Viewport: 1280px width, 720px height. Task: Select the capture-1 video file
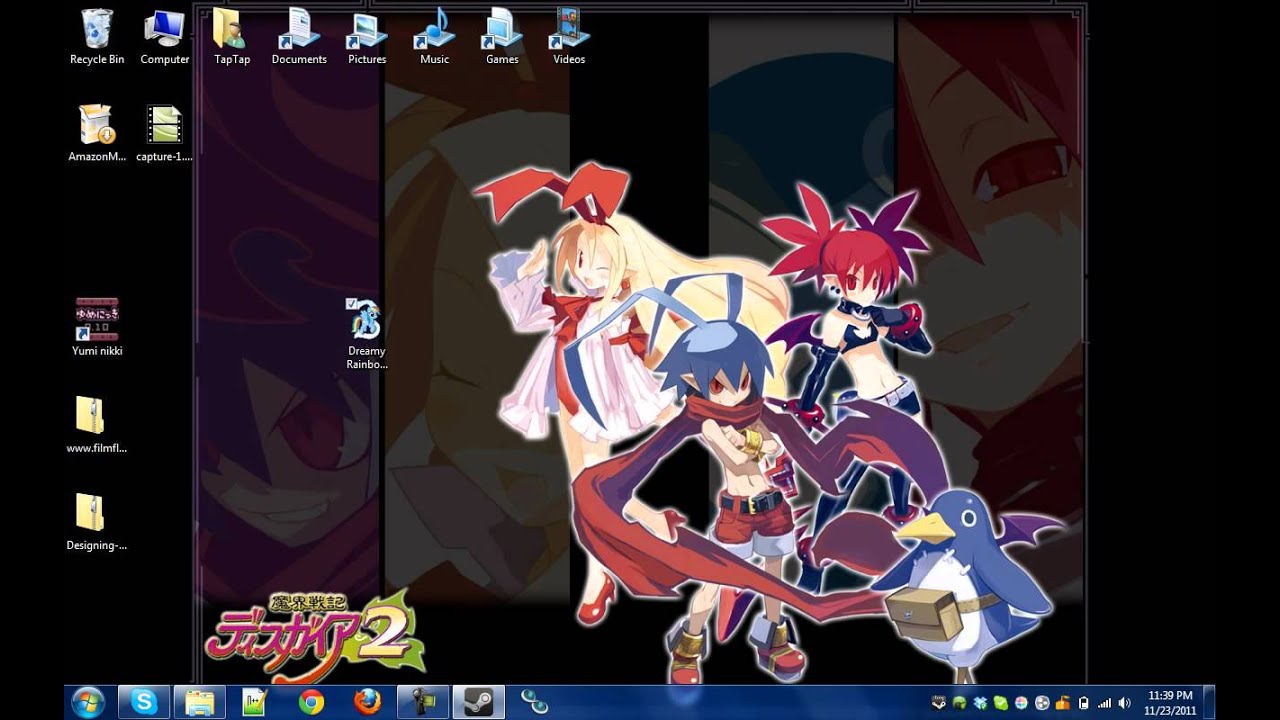click(164, 127)
